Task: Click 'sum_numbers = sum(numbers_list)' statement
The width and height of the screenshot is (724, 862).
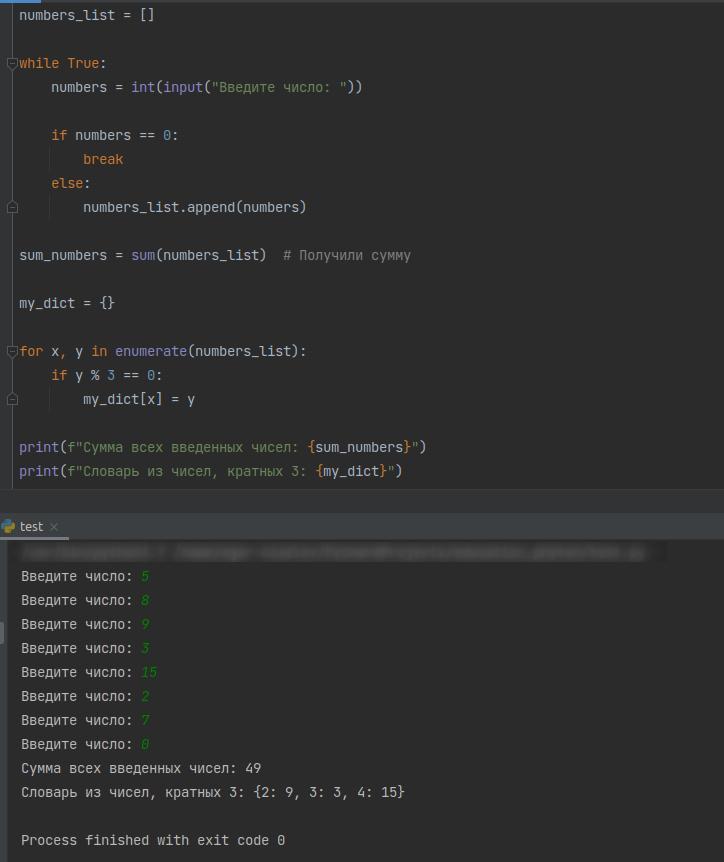Action: coord(143,256)
